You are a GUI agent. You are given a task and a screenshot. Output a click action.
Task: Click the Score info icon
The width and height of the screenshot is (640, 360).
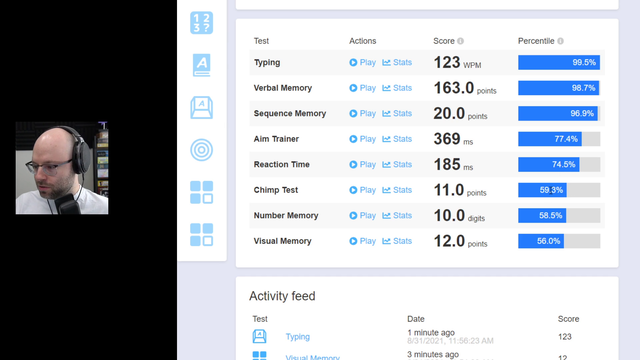pyautogui.click(x=460, y=41)
